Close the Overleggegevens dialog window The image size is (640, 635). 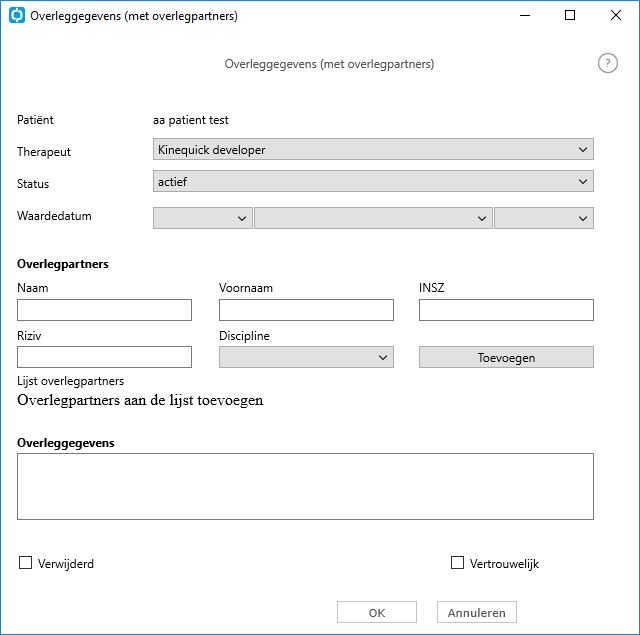click(x=616, y=16)
